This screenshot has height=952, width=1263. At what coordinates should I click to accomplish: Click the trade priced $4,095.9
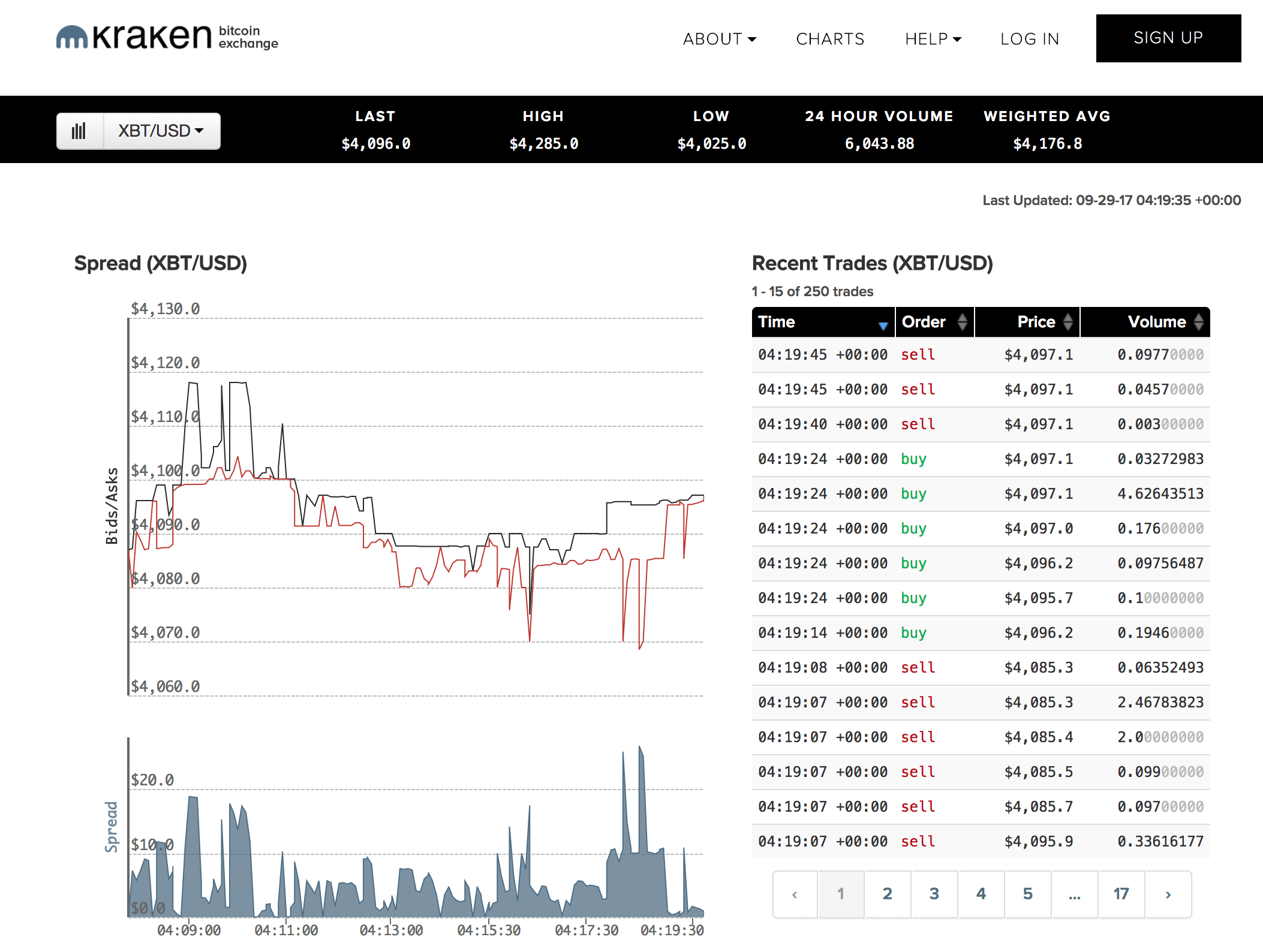pyautogui.click(x=1039, y=842)
